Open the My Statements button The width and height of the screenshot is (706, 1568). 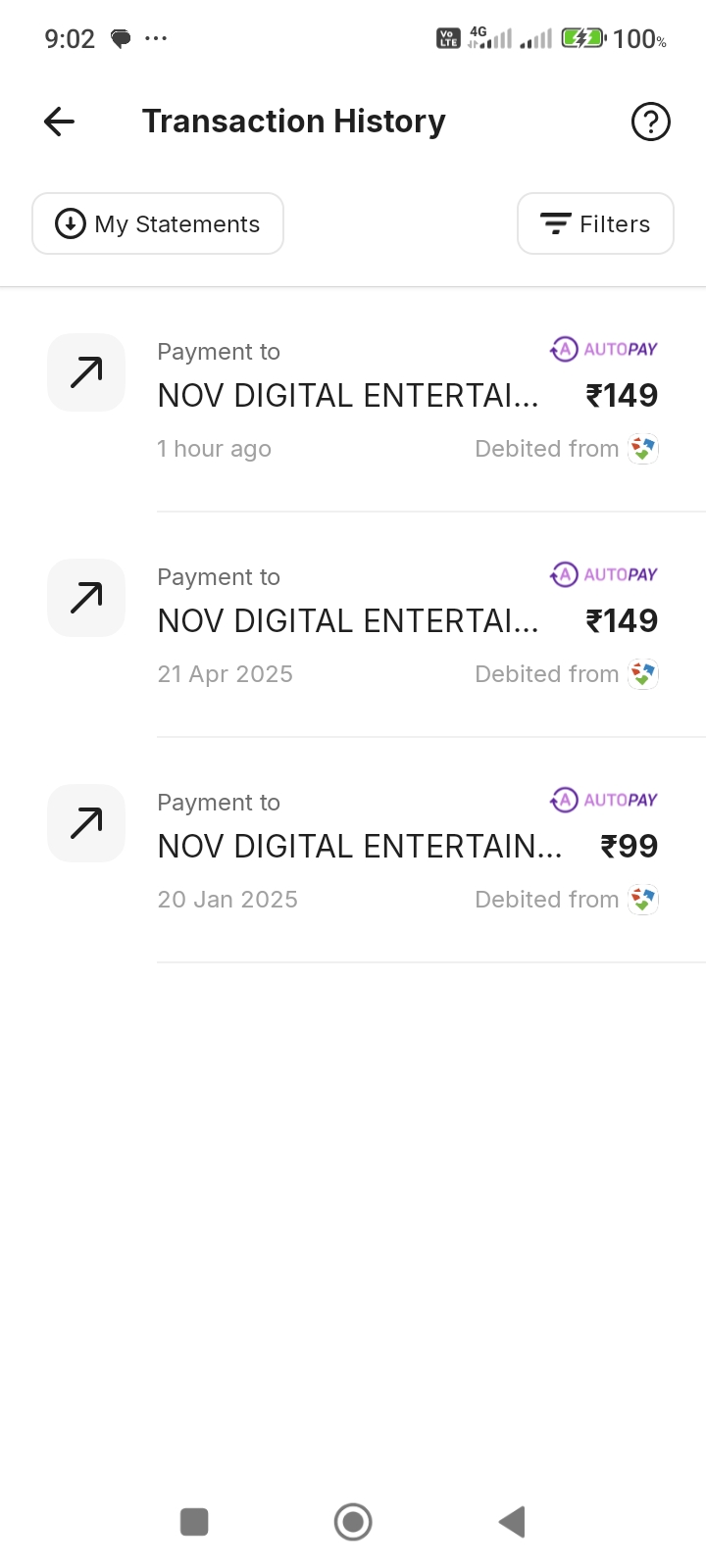point(158,224)
